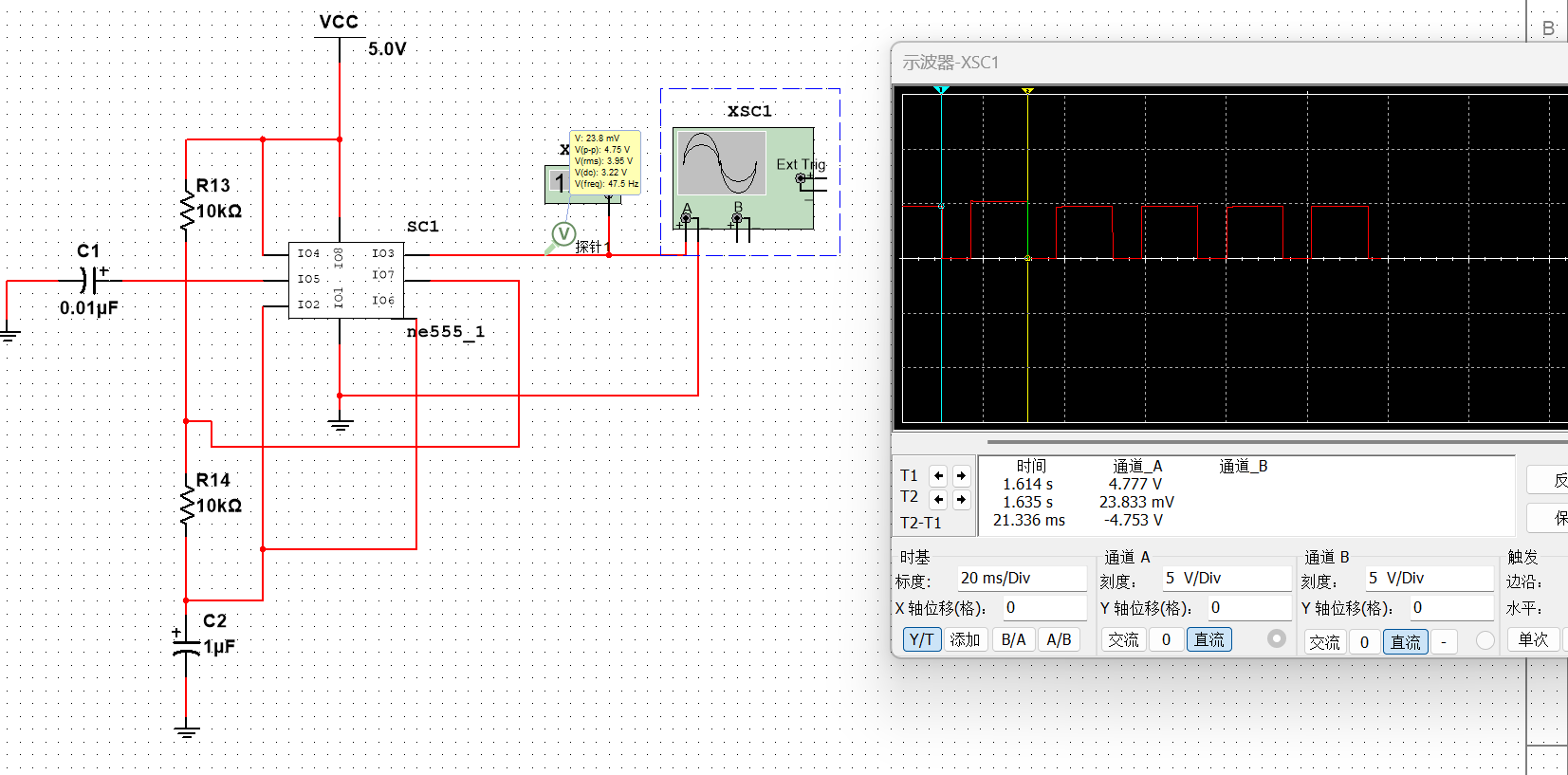Click the T2-T1 reading 21.336 ms
Image resolution: width=1568 pixels, height=775 pixels.
click(x=1029, y=521)
